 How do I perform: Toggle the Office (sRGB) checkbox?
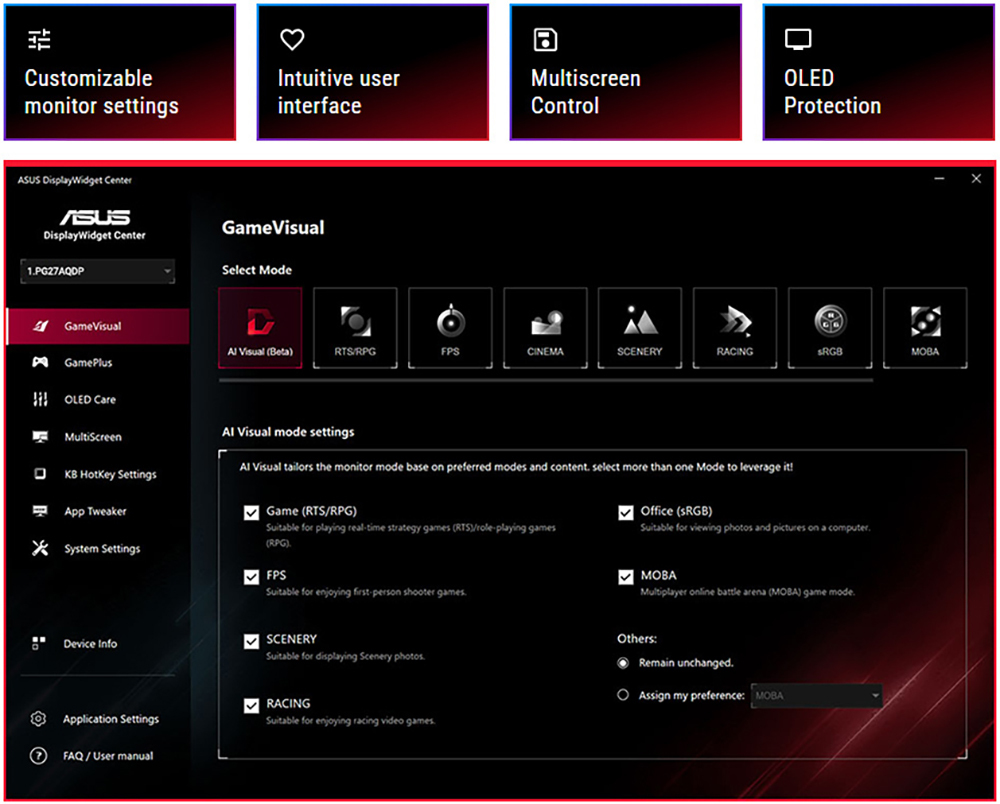pyautogui.click(x=626, y=513)
